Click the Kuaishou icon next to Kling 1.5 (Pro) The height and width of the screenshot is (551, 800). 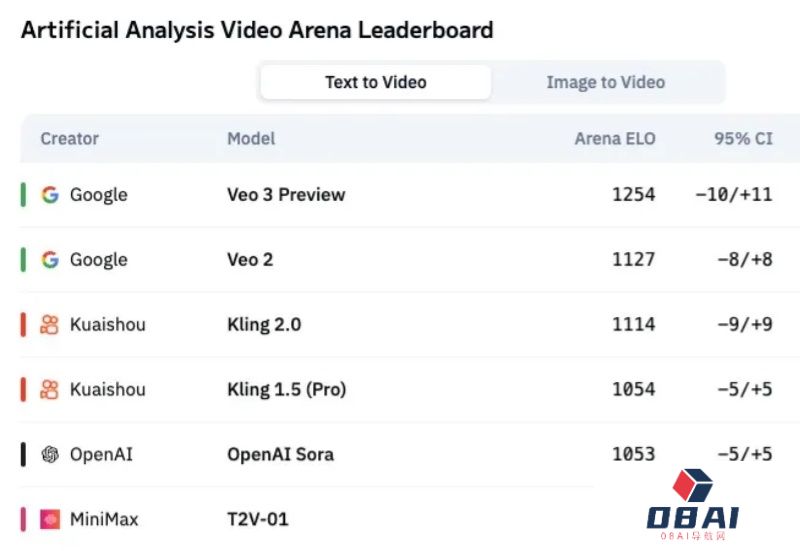[x=49, y=389]
